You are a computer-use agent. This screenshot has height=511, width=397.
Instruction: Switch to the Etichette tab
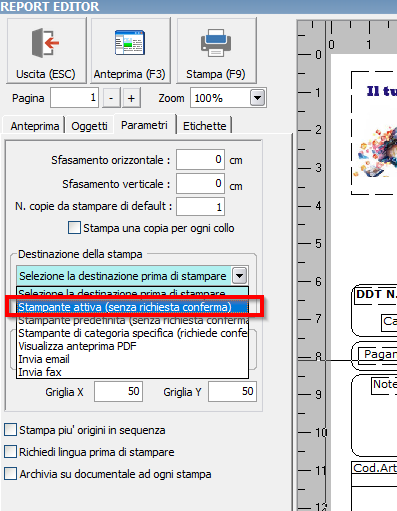pyautogui.click(x=204, y=126)
